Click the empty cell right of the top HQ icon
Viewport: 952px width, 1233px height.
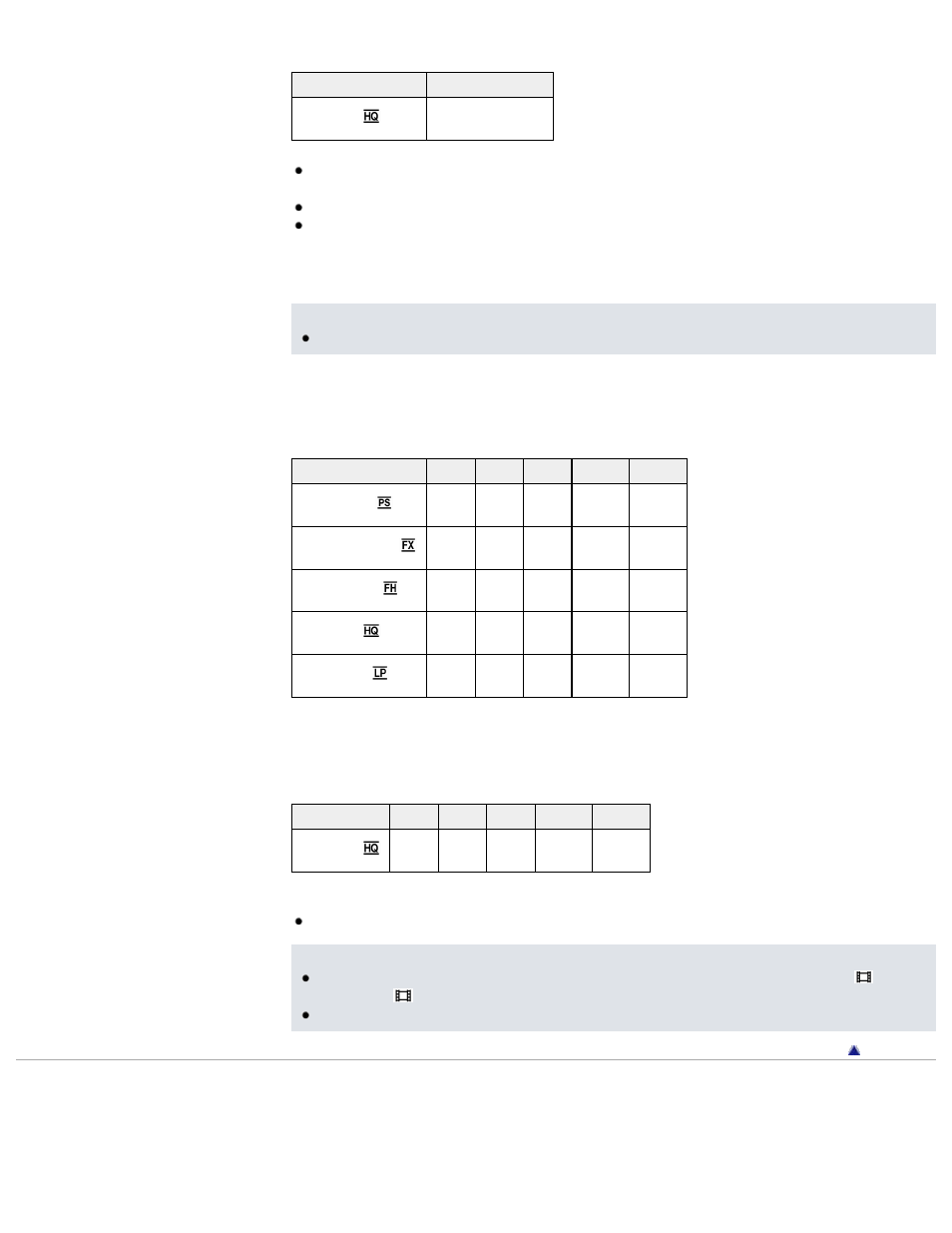[x=490, y=119]
